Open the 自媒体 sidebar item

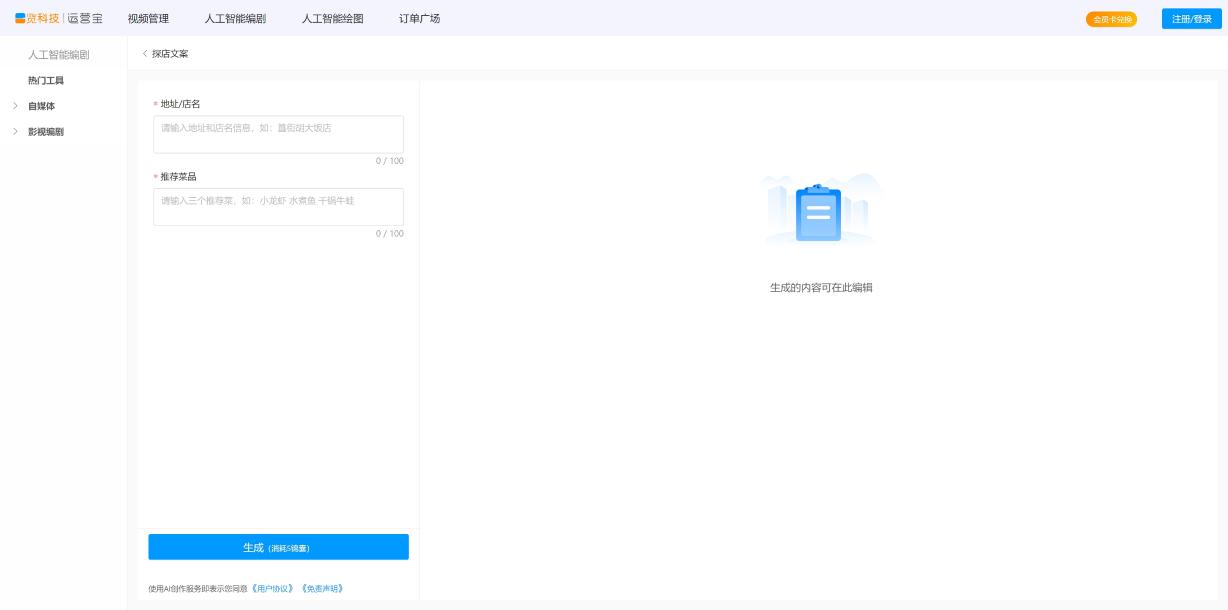pyautogui.click(x=42, y=106)
